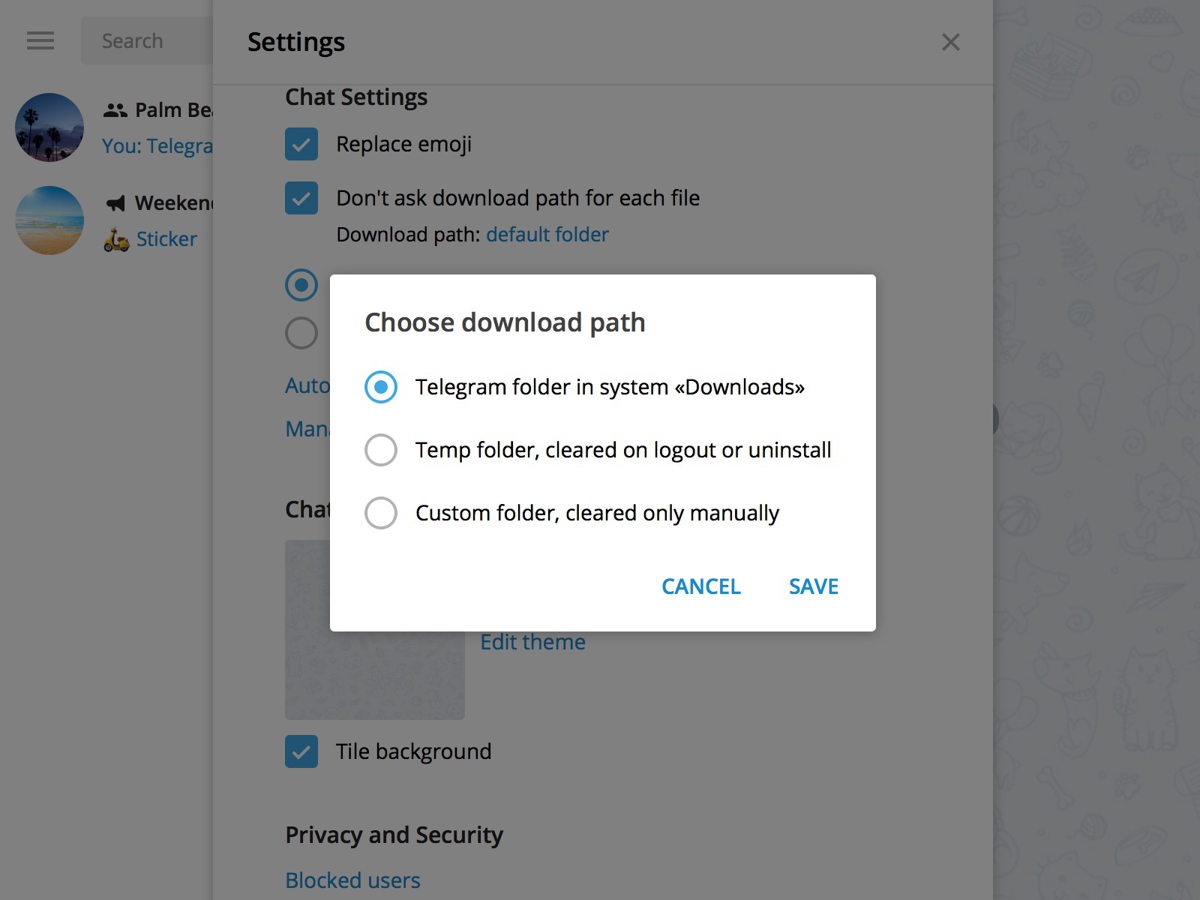Screen dimensions: 1200x900
Task: Uncheck Don't ask download path checkbox
Action: click(x=301, y=198)
